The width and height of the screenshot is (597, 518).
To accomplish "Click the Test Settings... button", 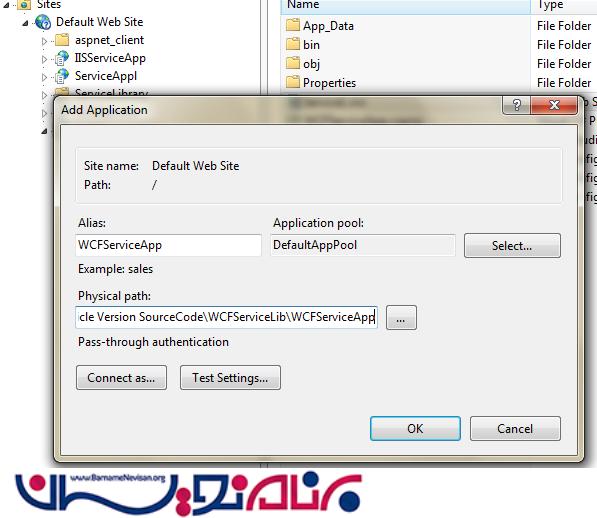I will (230, 378).
